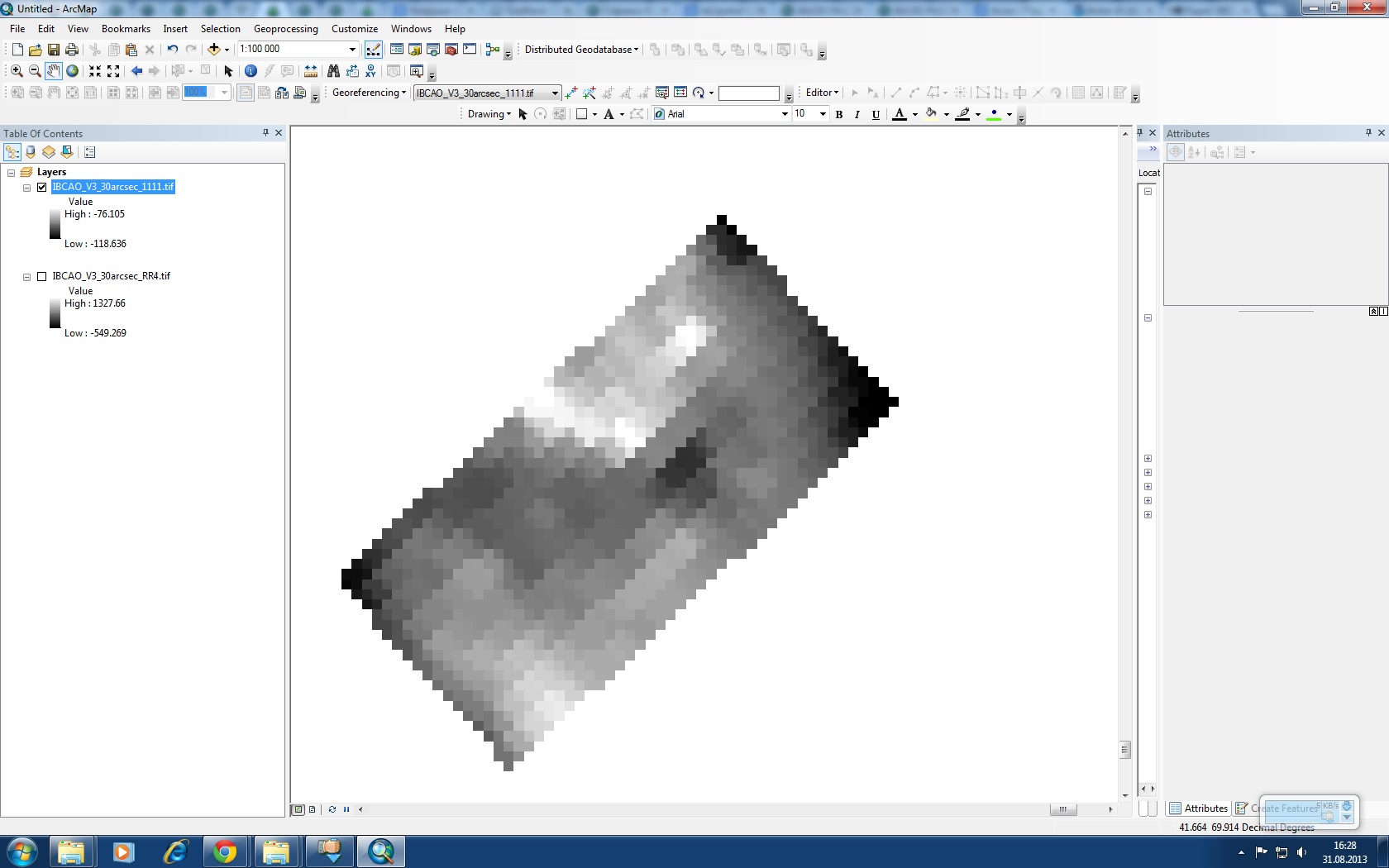Screen dimensions: 1389x868
Task: Switch to the Attributes tab at bottom
Action: [x=1199, y=808]
